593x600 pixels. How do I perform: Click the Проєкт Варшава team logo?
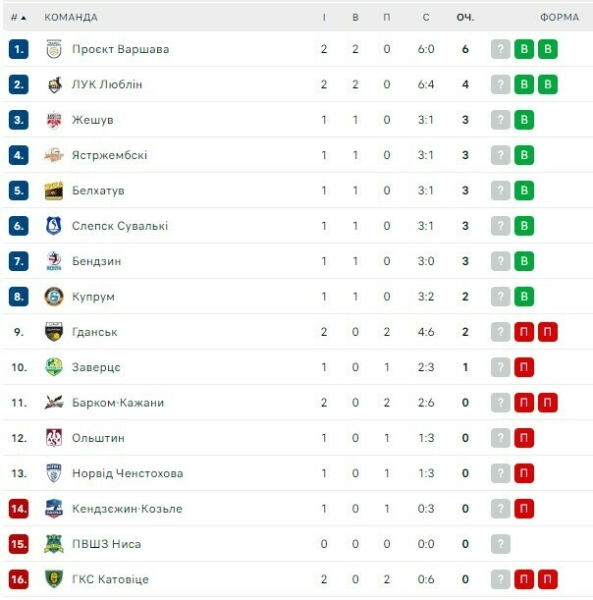coord(54,49)
